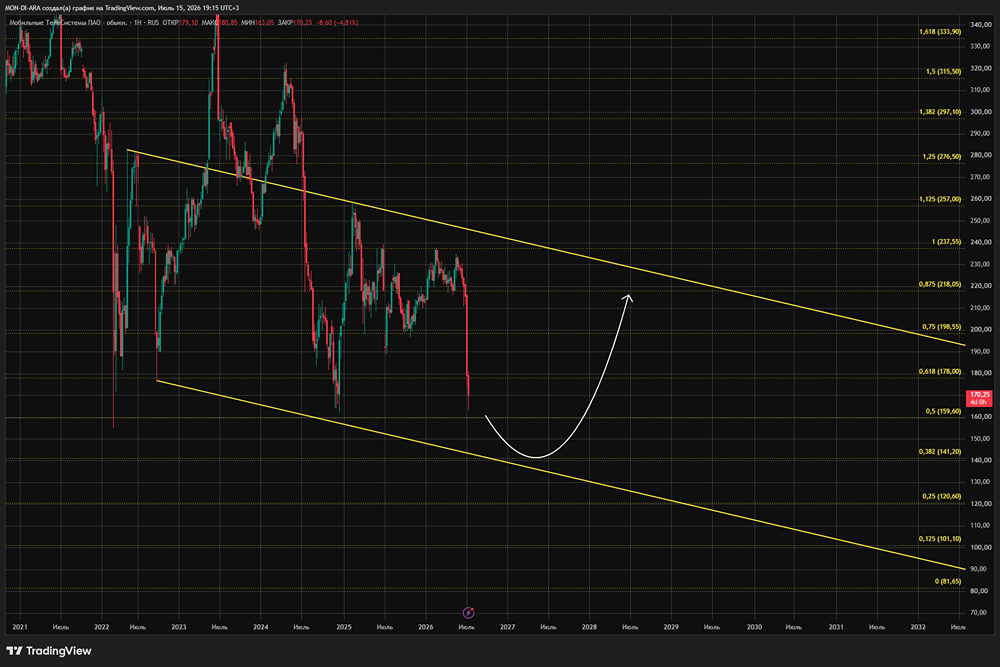Click the ЗАКР closing price value 170,25
Viewport: 1000px width, 667px height.
coord(303,22)
